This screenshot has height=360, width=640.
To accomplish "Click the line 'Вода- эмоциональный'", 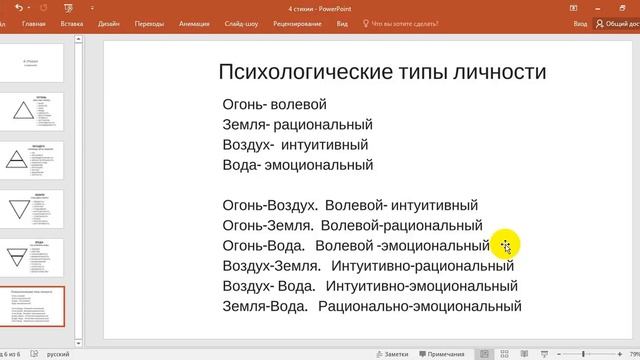I will tap(298, 165).
